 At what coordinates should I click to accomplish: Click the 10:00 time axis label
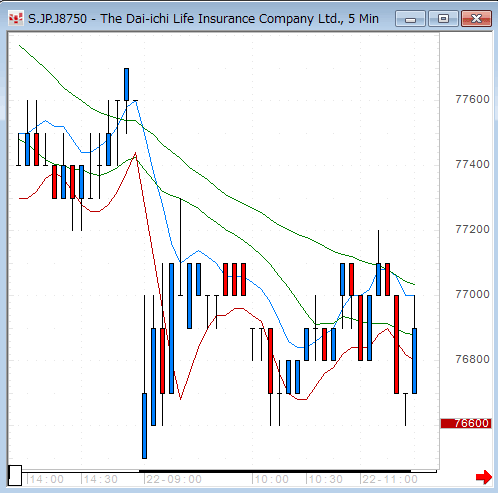tap(272, 479)
